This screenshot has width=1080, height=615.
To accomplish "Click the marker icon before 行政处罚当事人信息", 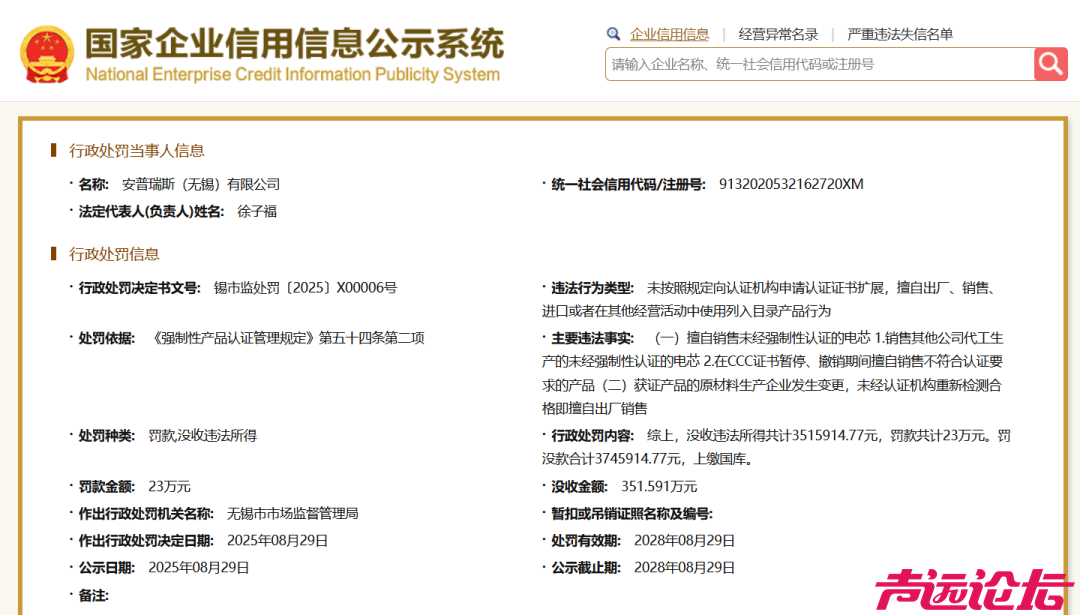I will (54, 151).
